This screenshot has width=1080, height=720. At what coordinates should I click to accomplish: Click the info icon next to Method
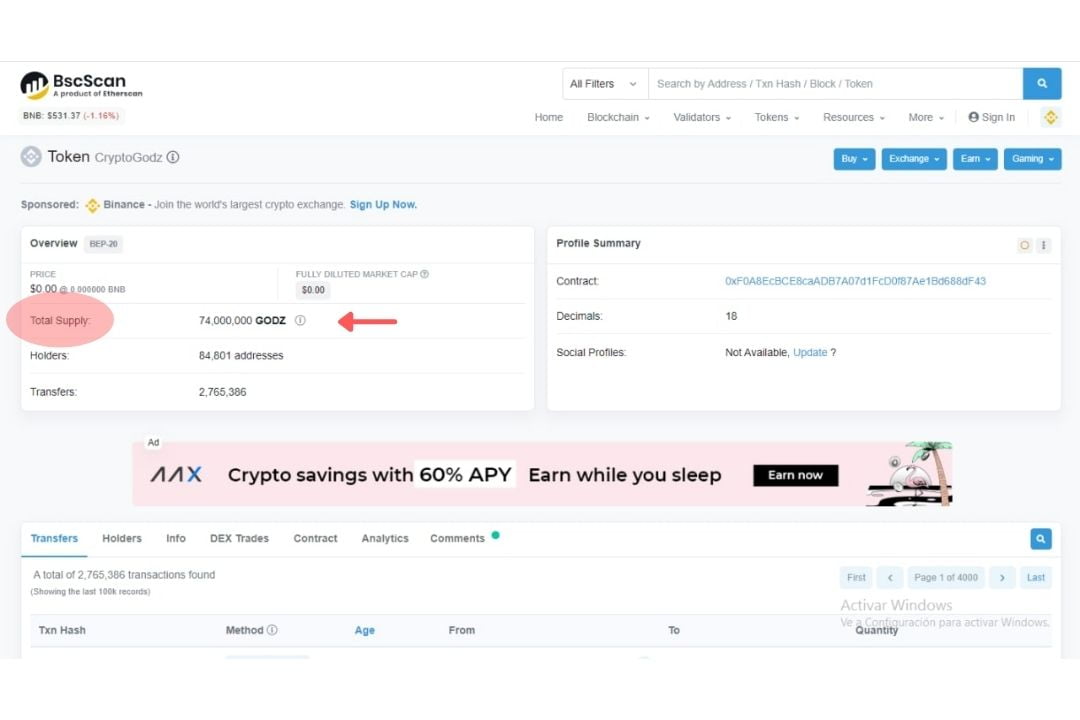coord(272,630)
